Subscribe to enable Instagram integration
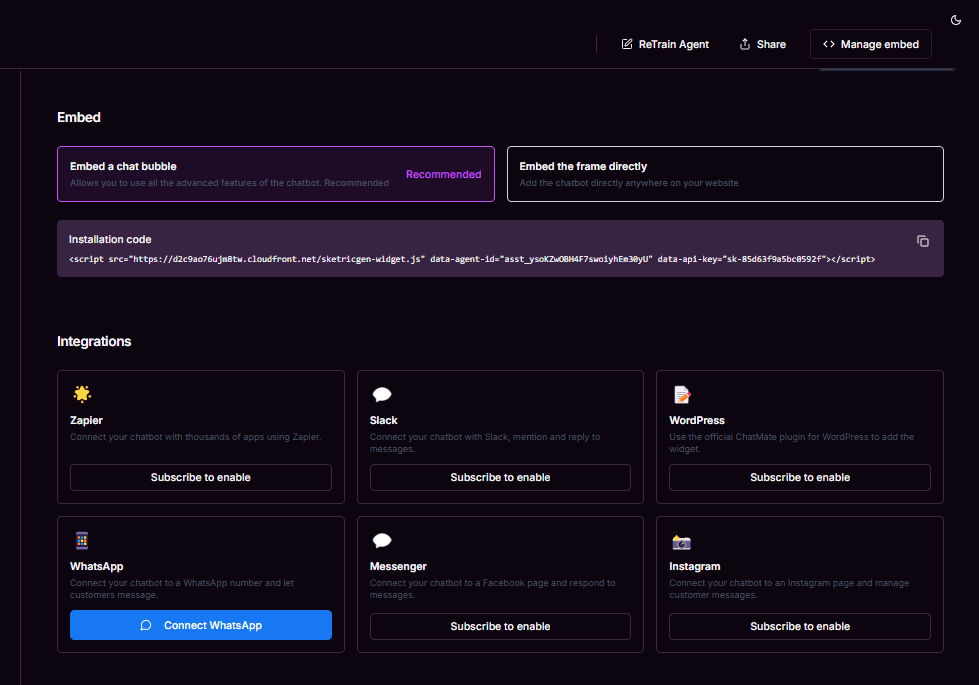979x685 pixels. 800,626
